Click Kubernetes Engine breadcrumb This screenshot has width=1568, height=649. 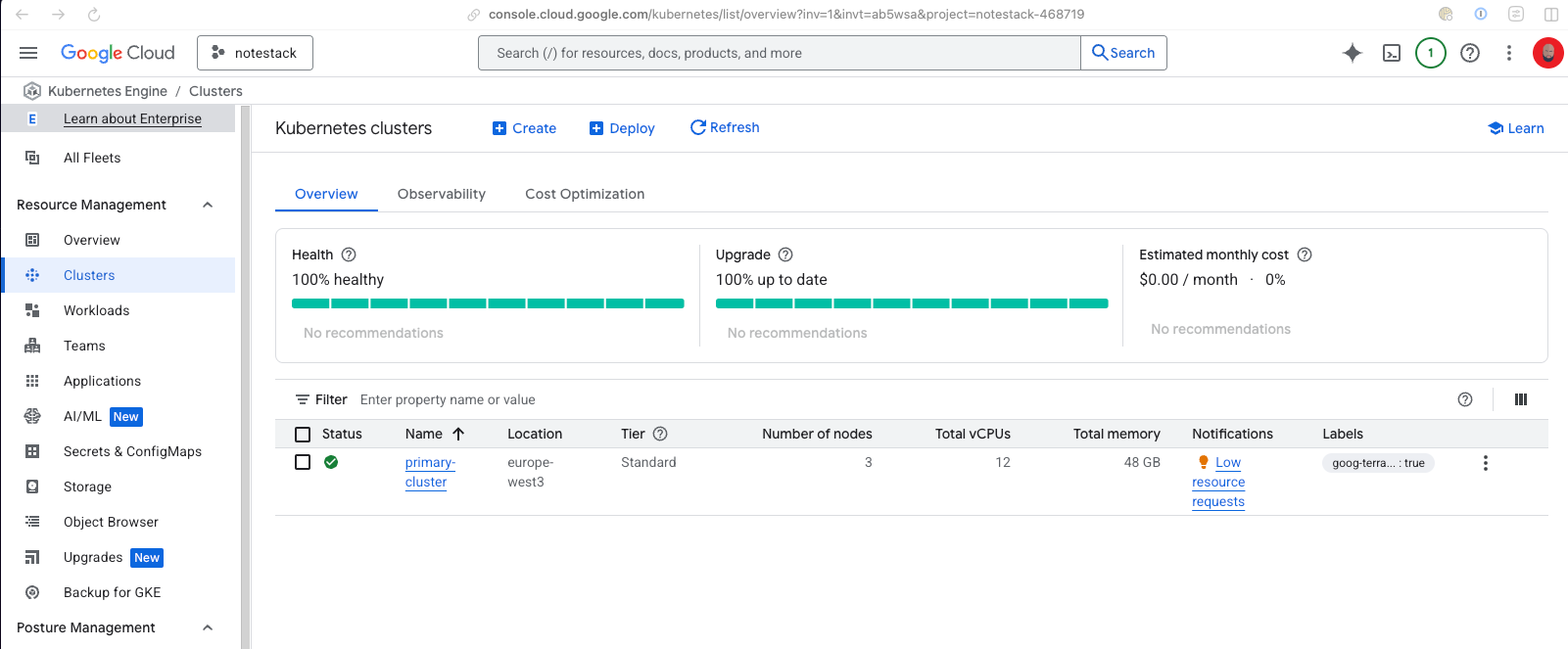[108, 91]
